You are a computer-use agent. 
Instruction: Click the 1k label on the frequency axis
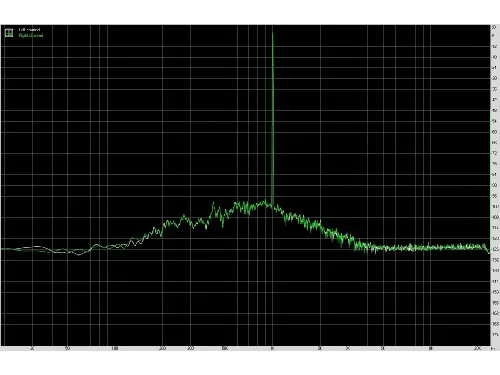coord(272,349)
